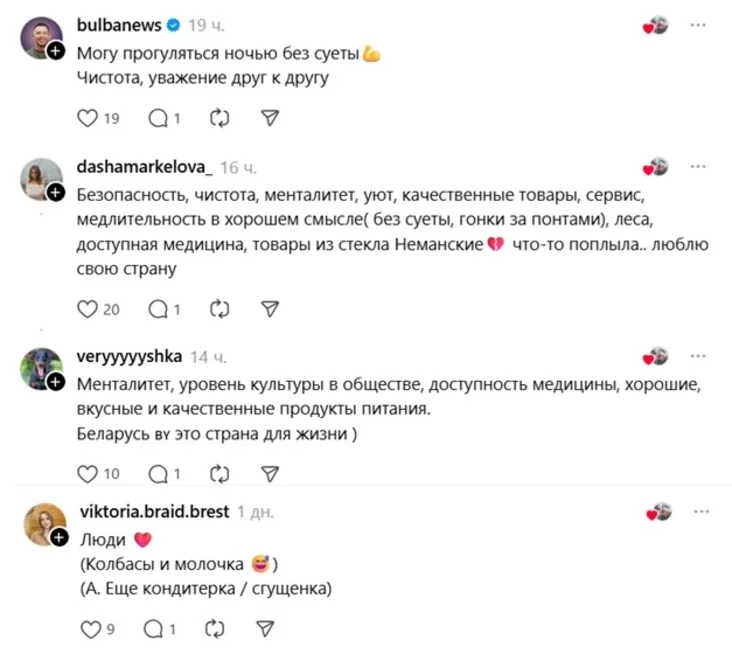732x654 pixels.
Task: Open more options for viktoria.braid.brest post
Action: 698,511
